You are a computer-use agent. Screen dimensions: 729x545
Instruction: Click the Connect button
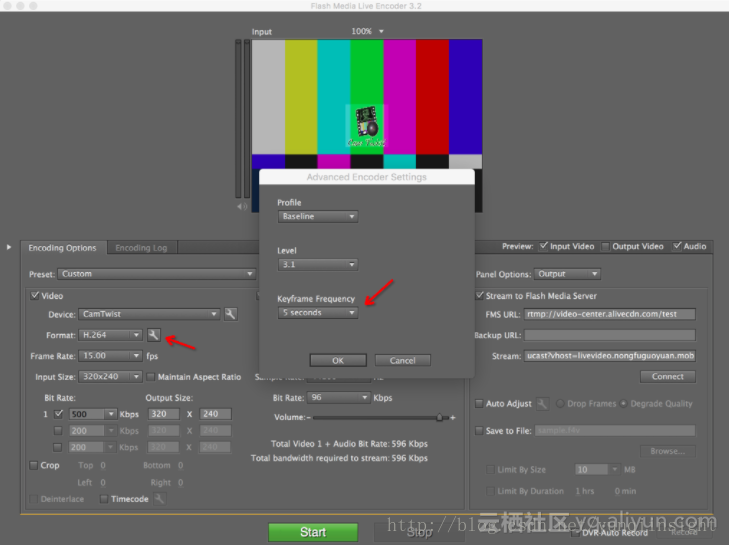[668, 377]
